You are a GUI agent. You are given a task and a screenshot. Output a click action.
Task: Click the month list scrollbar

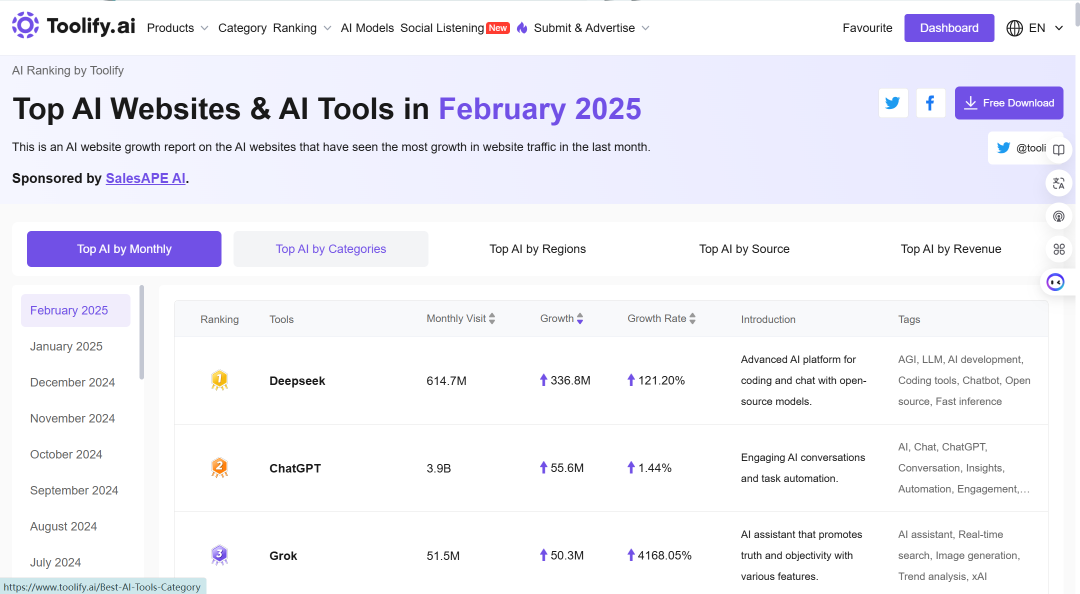pyautogui.click(x=142, y=332)
